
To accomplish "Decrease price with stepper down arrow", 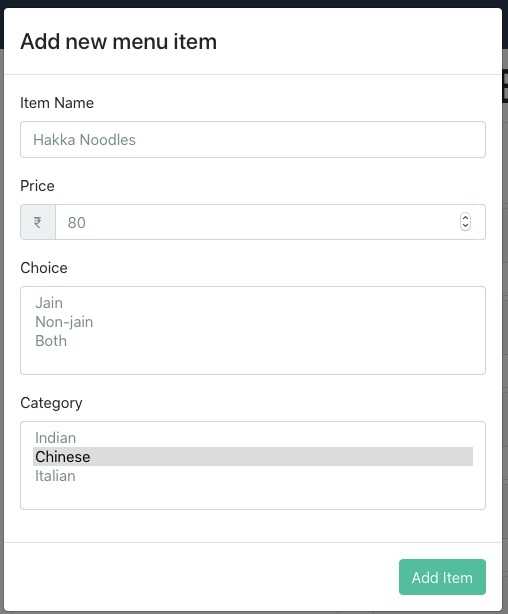I will click(x=465, y=226).
